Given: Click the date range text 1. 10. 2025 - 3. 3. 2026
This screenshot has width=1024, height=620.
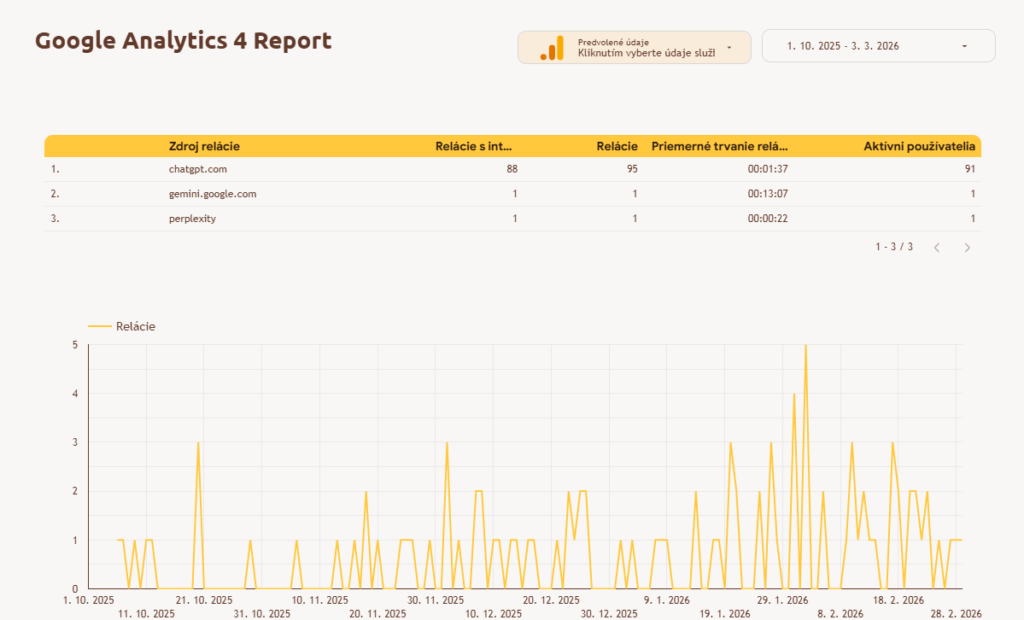Looking at the screenshot, I should coord(841,46).
